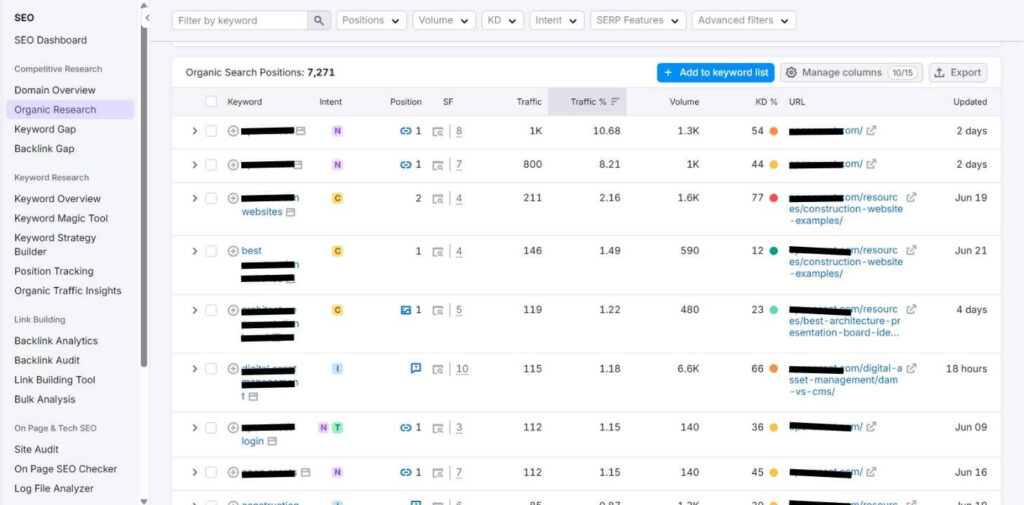Check the box for the 'websites' keyword row
This screenshot has height=505, width=1024.
click(x=211, y=198)
